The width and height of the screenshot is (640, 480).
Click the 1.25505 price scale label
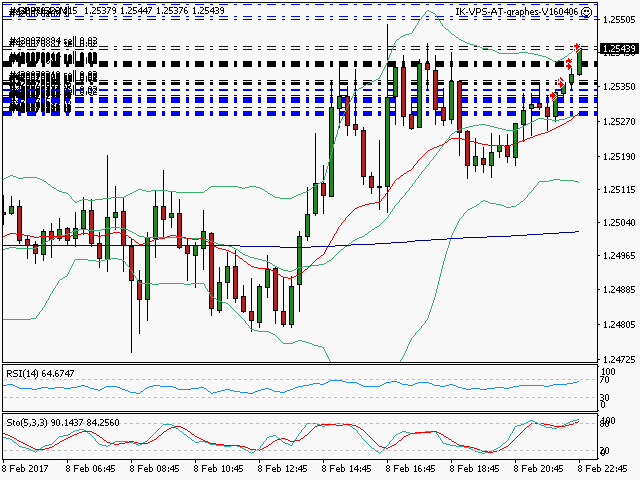[619, 20]
